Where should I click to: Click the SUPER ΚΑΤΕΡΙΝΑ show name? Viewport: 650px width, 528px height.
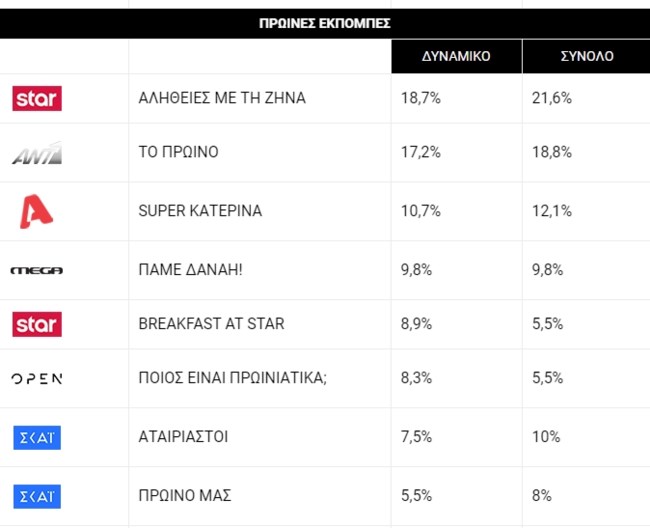click(200, 211)
